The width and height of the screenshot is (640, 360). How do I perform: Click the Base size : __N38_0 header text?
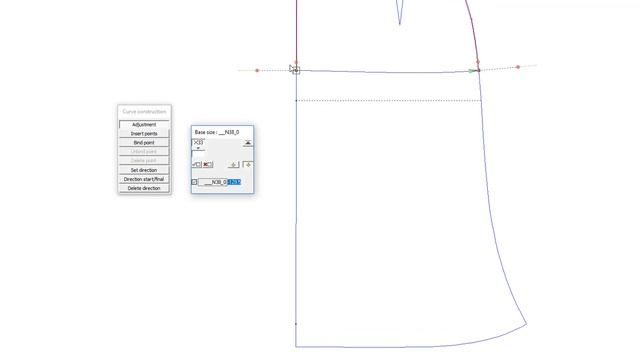217,132
